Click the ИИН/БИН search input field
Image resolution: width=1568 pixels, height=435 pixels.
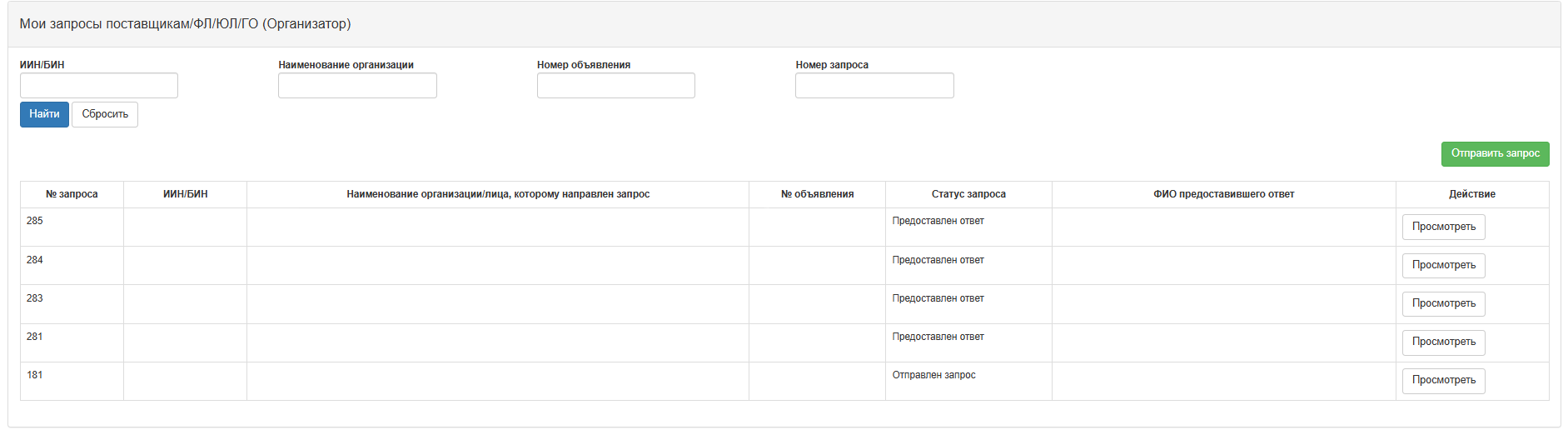click(x=99, y=85)
